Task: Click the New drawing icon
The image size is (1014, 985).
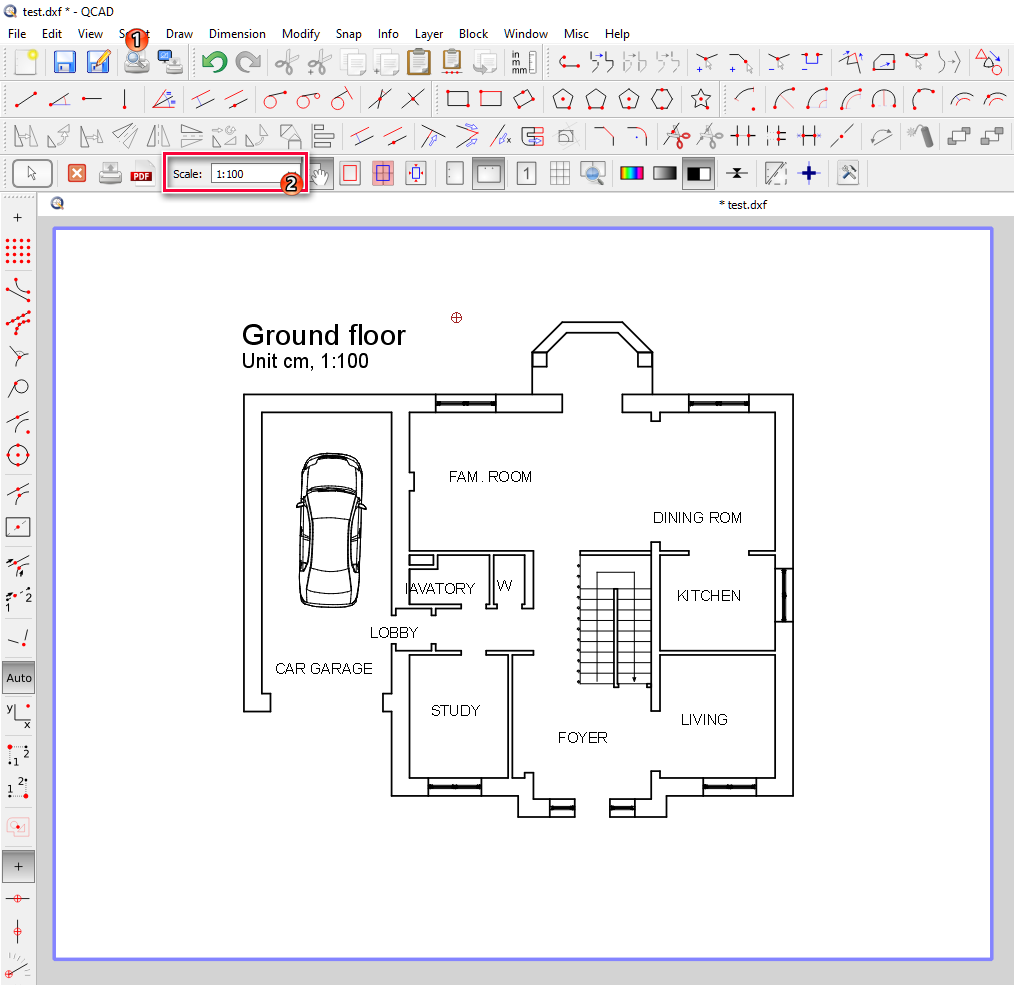Action: pos(26,62)
